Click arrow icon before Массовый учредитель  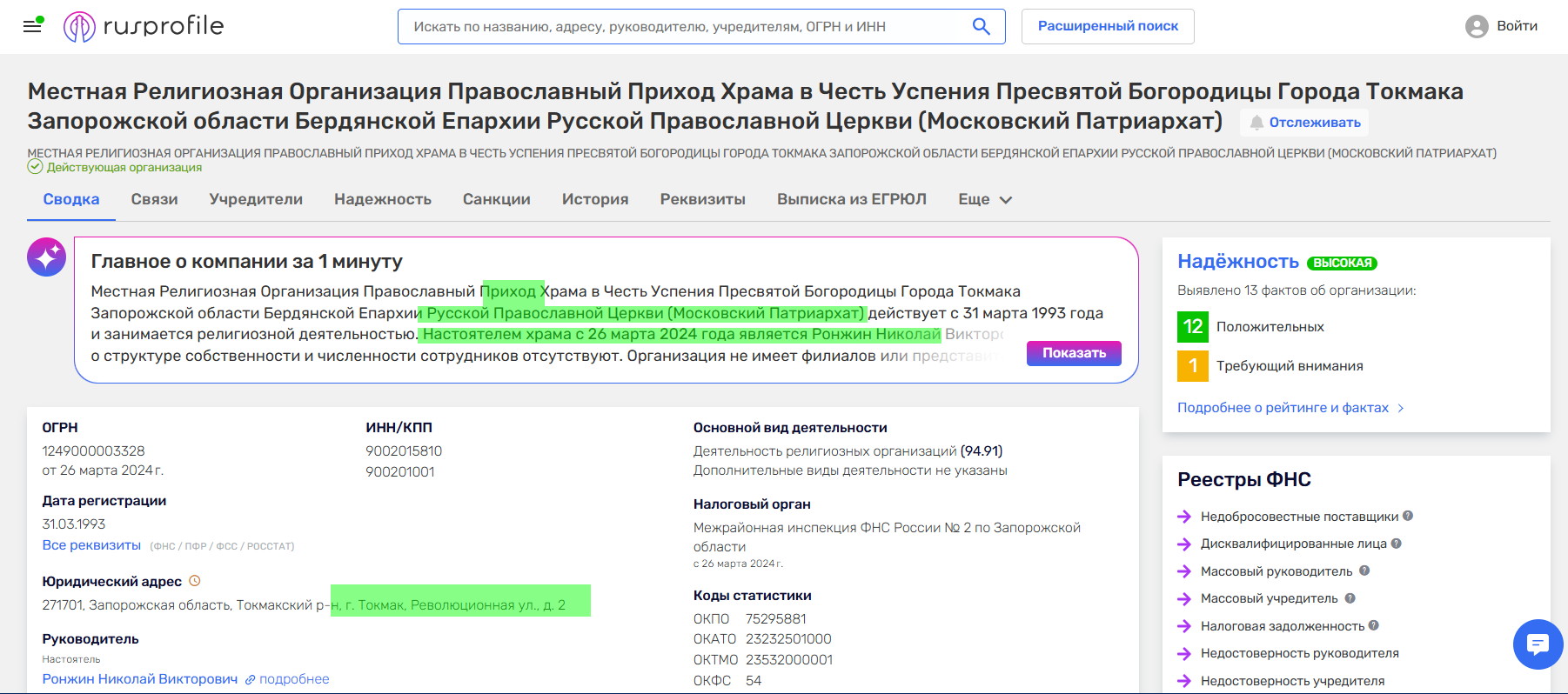coord(1184,599)
